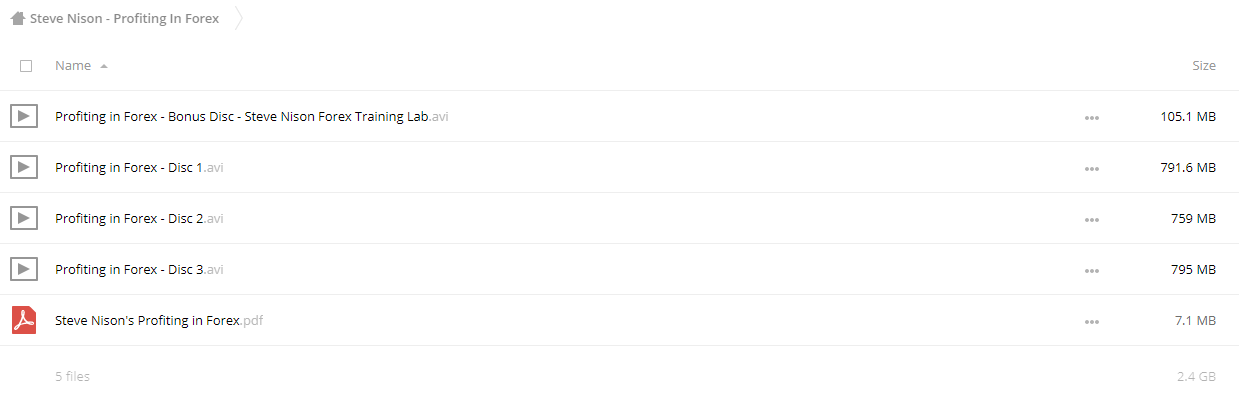Screen dimensions: 1239x418
Task: Open Bonus Disc Steve Nison Forex Training Lab
Action: [x=251, y=116]
